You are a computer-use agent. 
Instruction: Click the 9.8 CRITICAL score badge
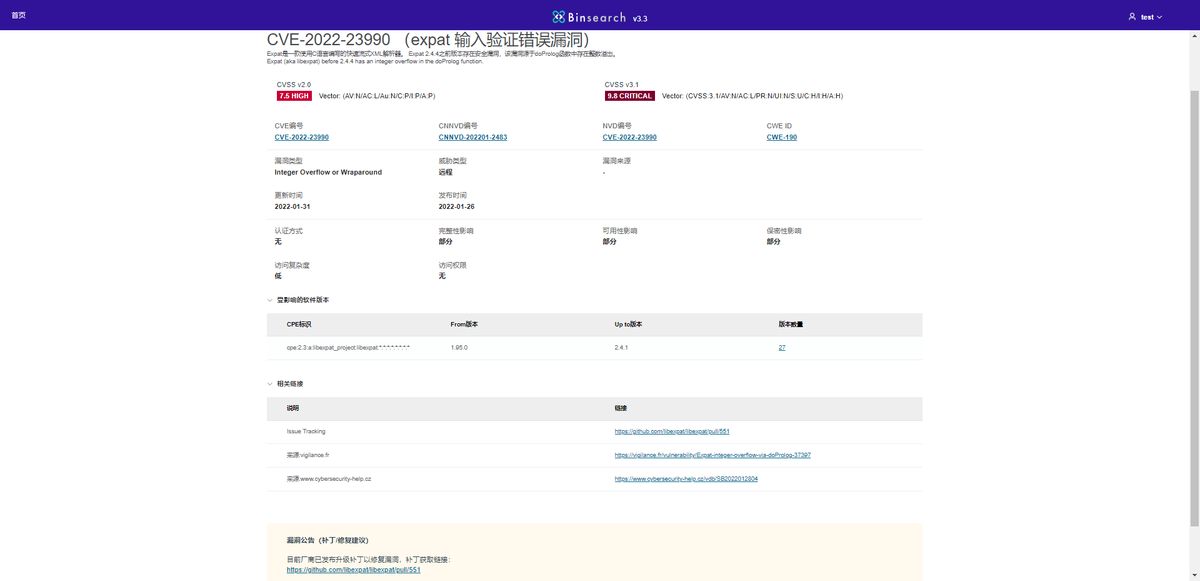pyautogui.click(x=630, y=96)
